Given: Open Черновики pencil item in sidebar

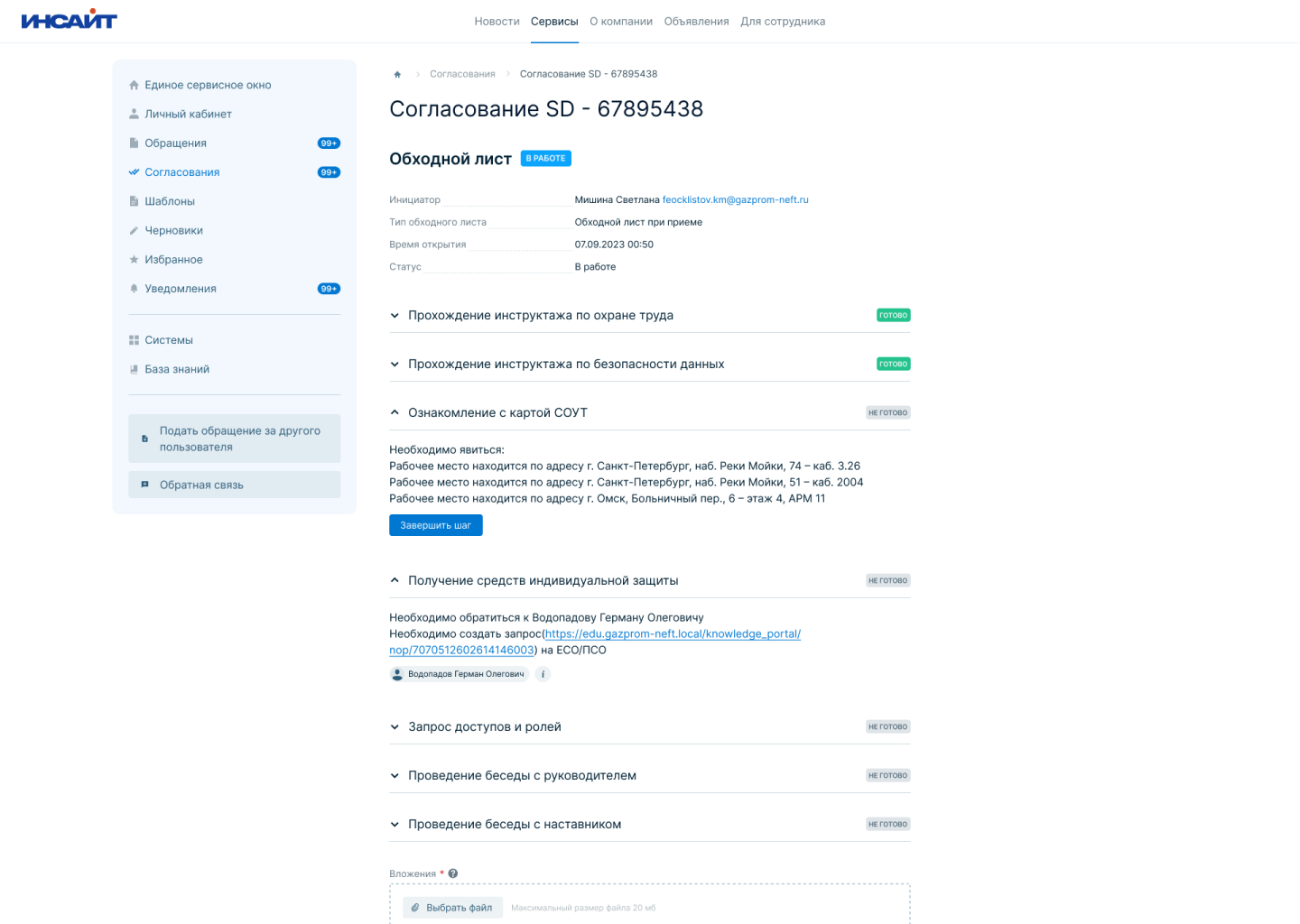Looking at the screenshot, I should (x=173, y=230).
